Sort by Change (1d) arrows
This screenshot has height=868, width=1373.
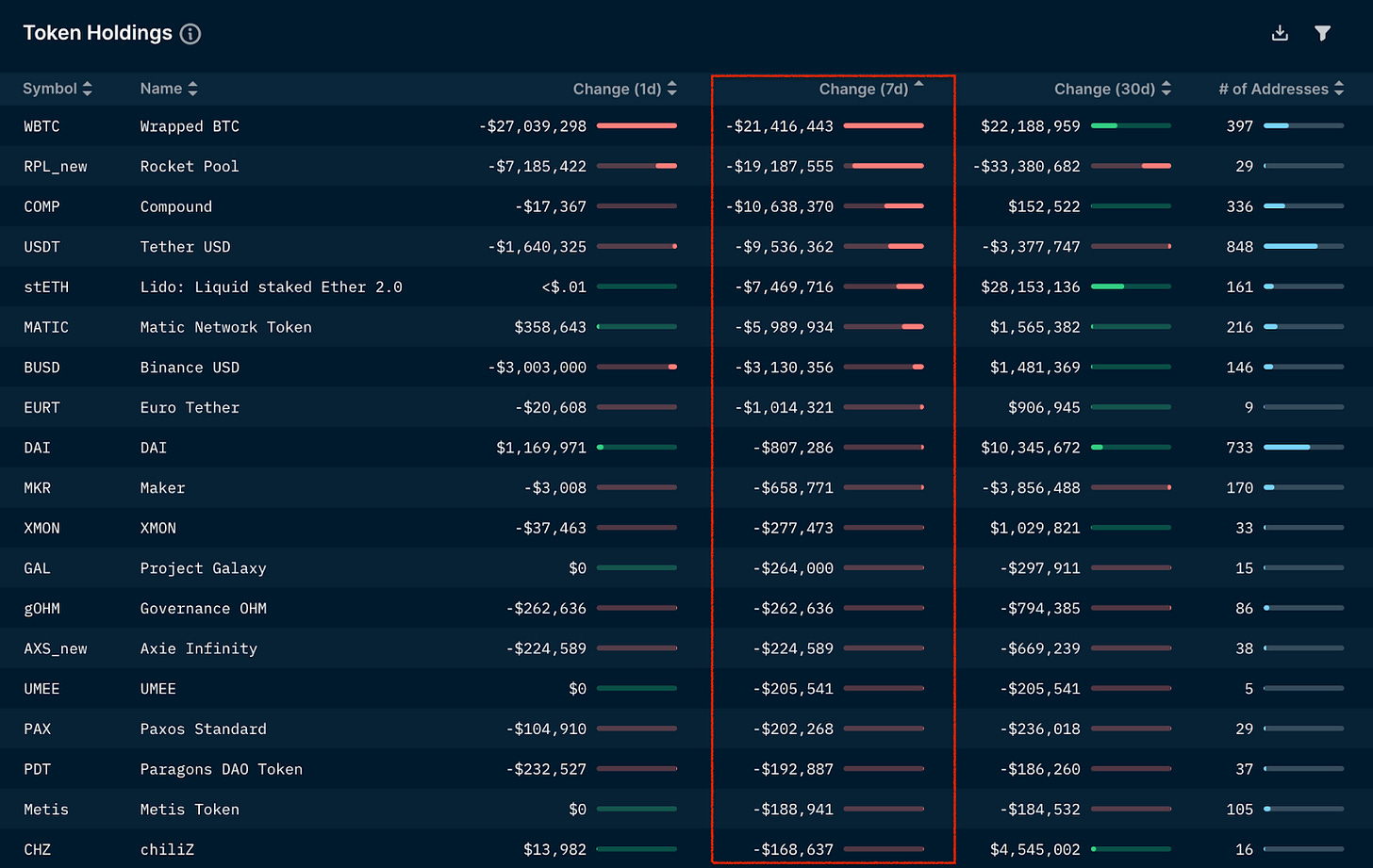pos(672,89)
